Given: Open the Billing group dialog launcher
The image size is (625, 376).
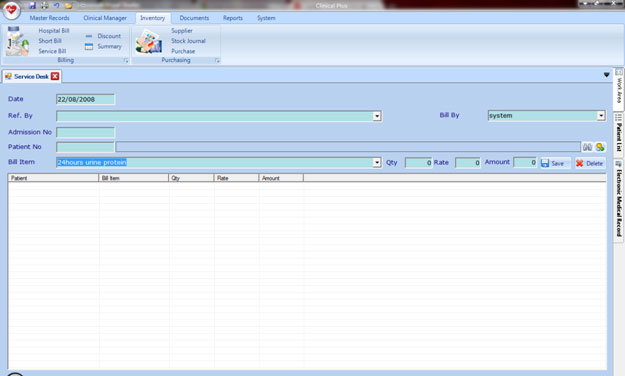Looking at the screenshot, I should click(x=126, y=61).
